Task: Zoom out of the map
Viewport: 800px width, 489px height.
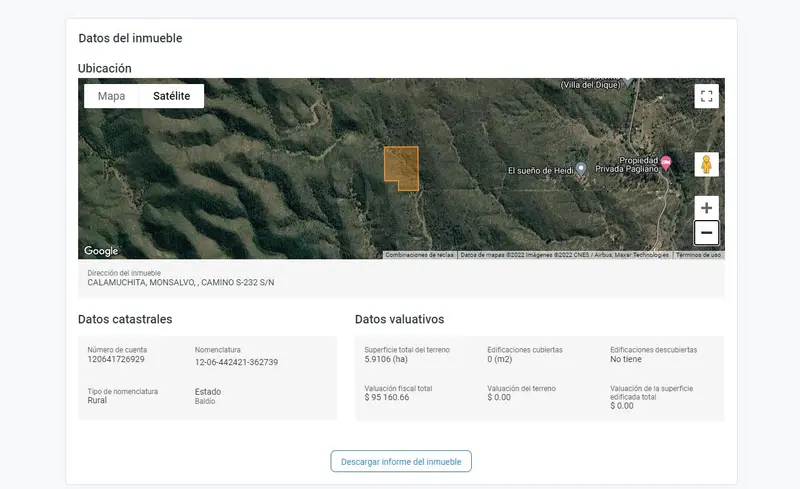Action: coord(706,233)
